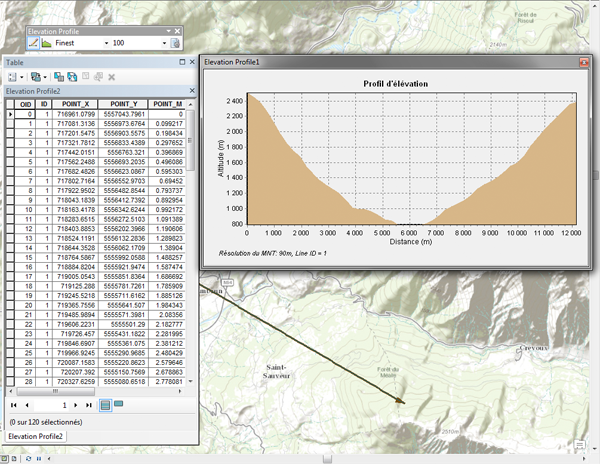Click Switch Selection icon in Table toolbar
Viewport: 600px width, 464px height.
click(x=72, y=77)
